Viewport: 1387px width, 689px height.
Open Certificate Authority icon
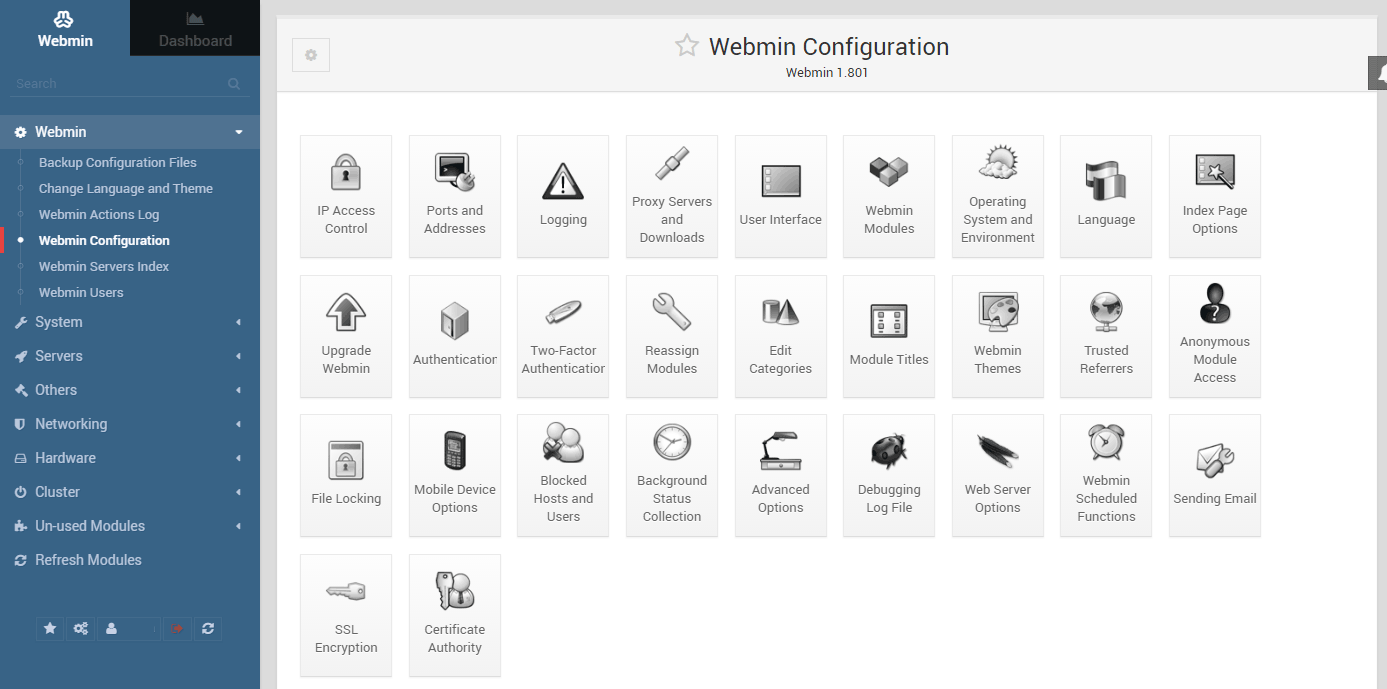pos(455,615)
